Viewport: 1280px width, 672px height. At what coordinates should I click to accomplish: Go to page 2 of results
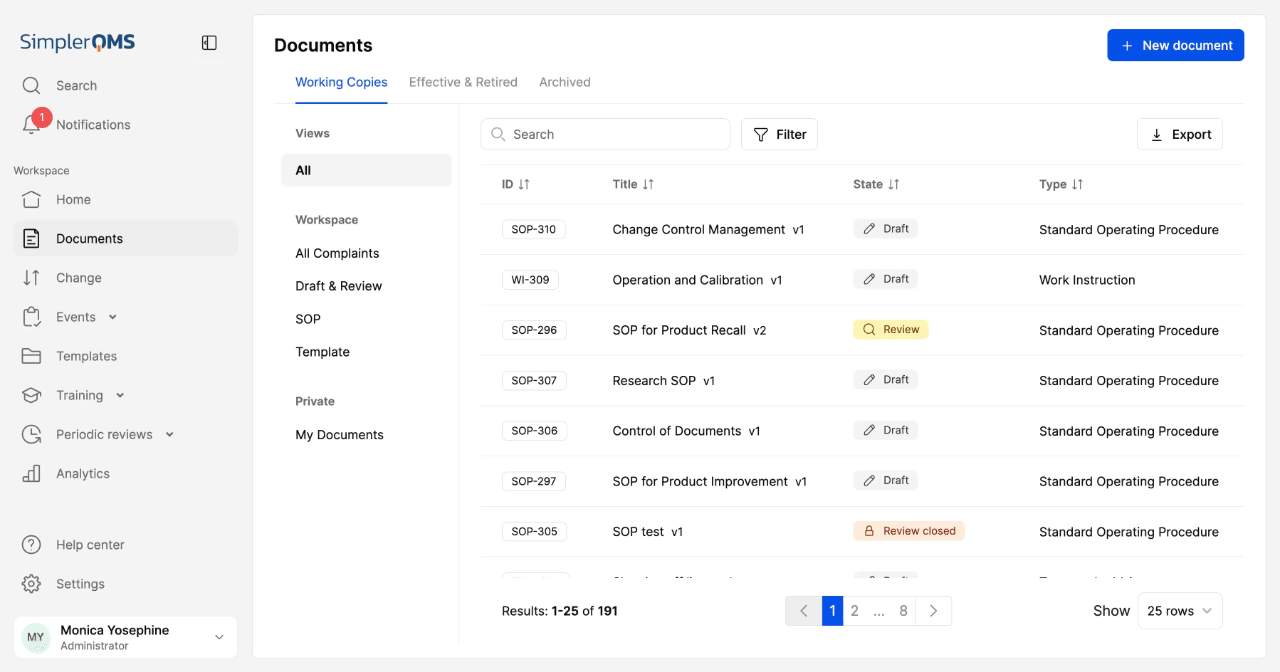855,611
